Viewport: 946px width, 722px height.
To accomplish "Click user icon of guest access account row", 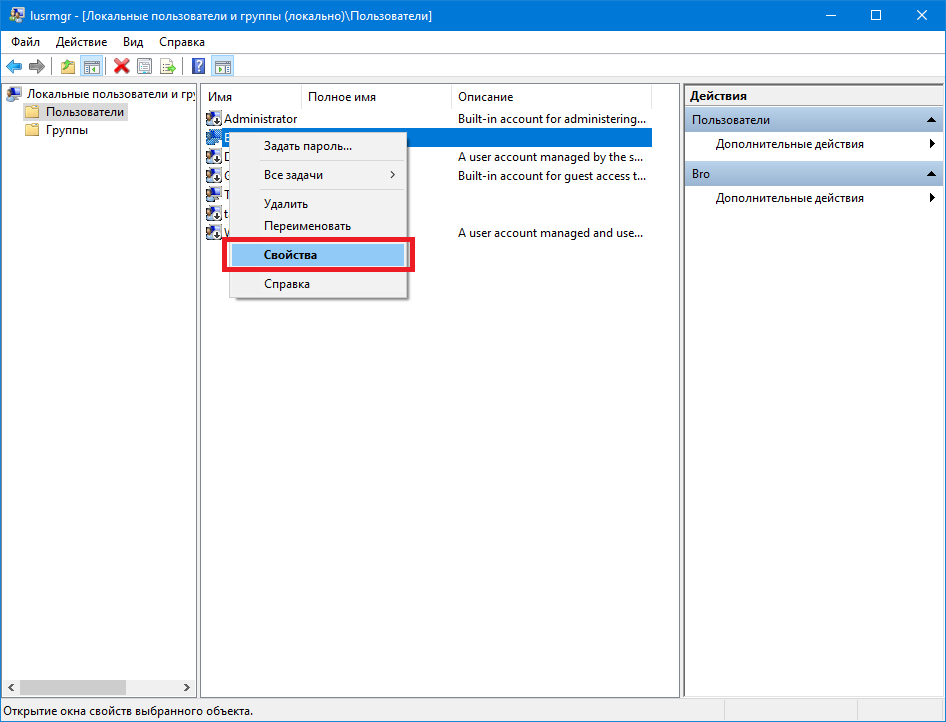I will [214, 176].
